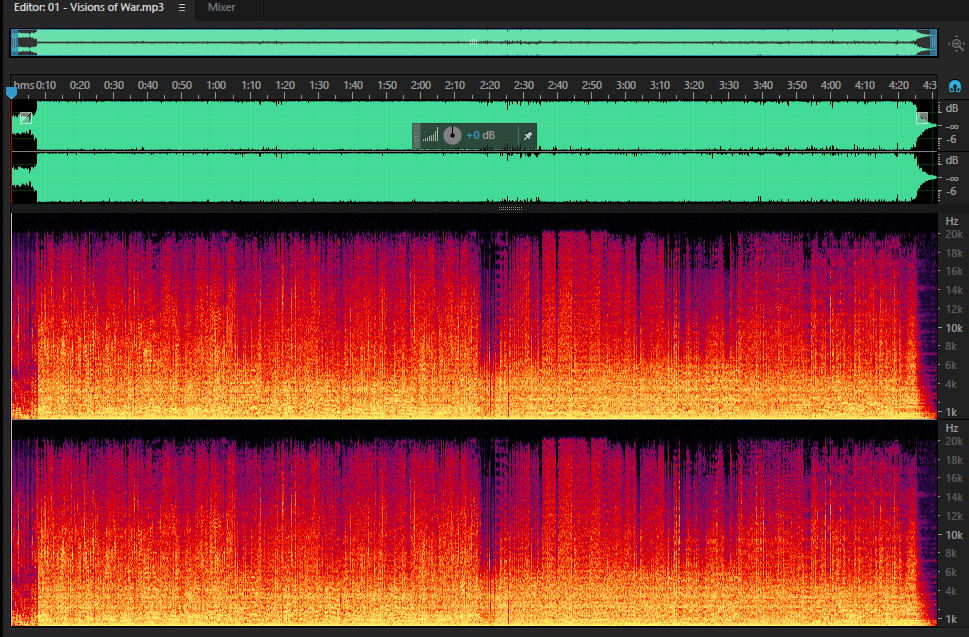Grab the HUD grip handle at its left edge
This screenshot has height=637, width=969.
[417, 136]
